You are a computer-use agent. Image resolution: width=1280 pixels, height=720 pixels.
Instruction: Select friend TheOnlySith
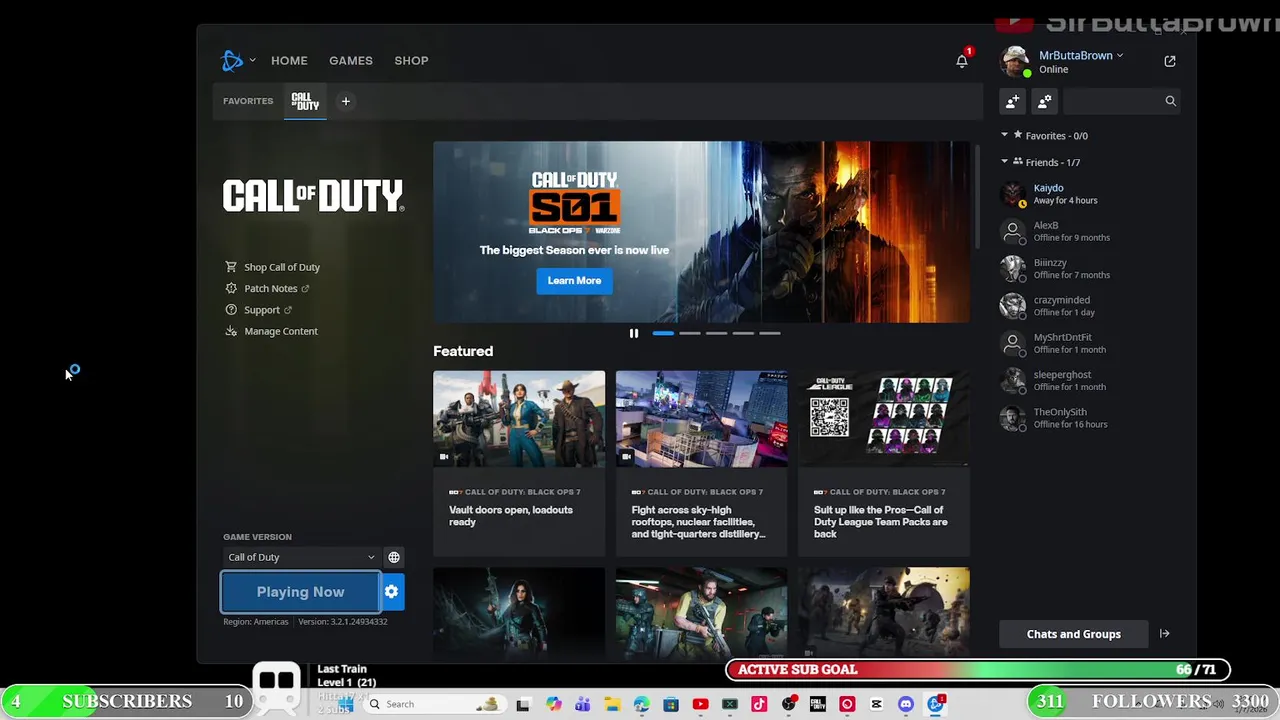[x=1090, y=418]
